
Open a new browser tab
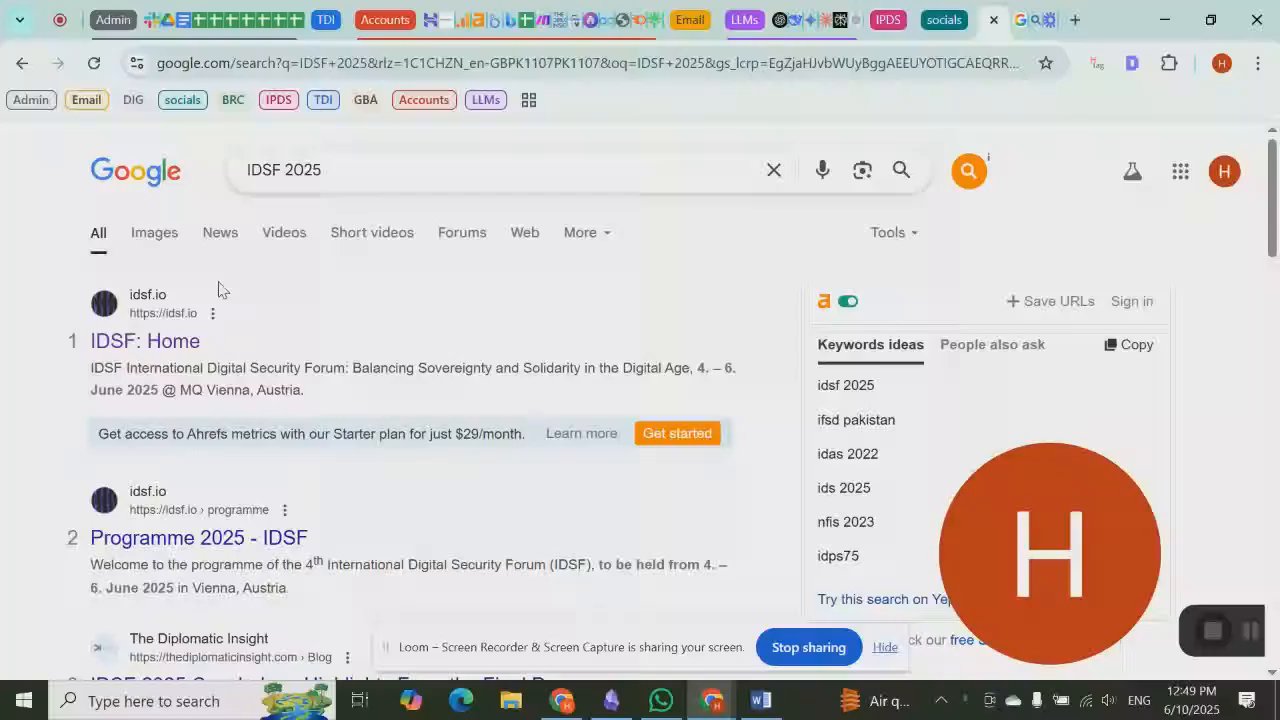pos(1075,20)
